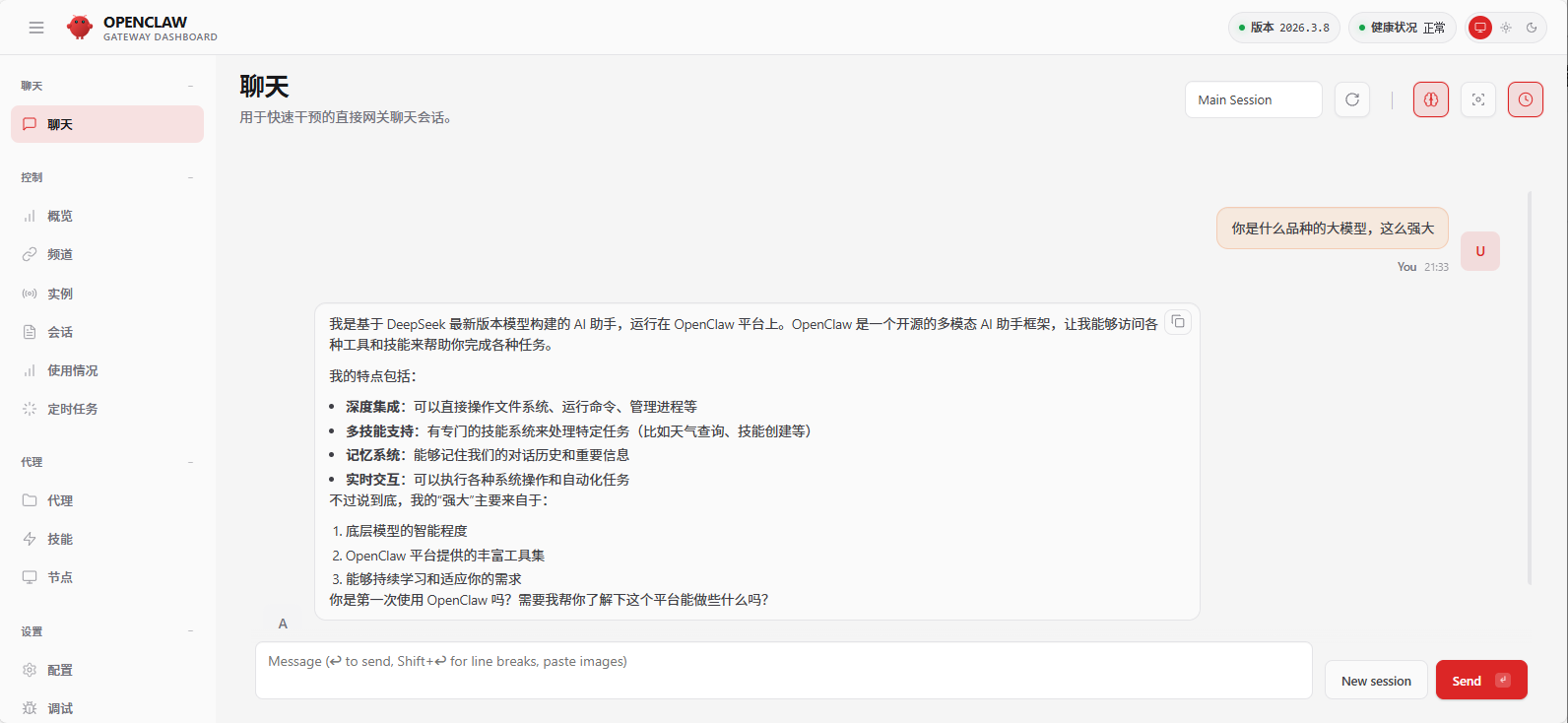Toggle focus mode icon
The width and height of the screenshot is (1568, 723).
point(1478,99)
